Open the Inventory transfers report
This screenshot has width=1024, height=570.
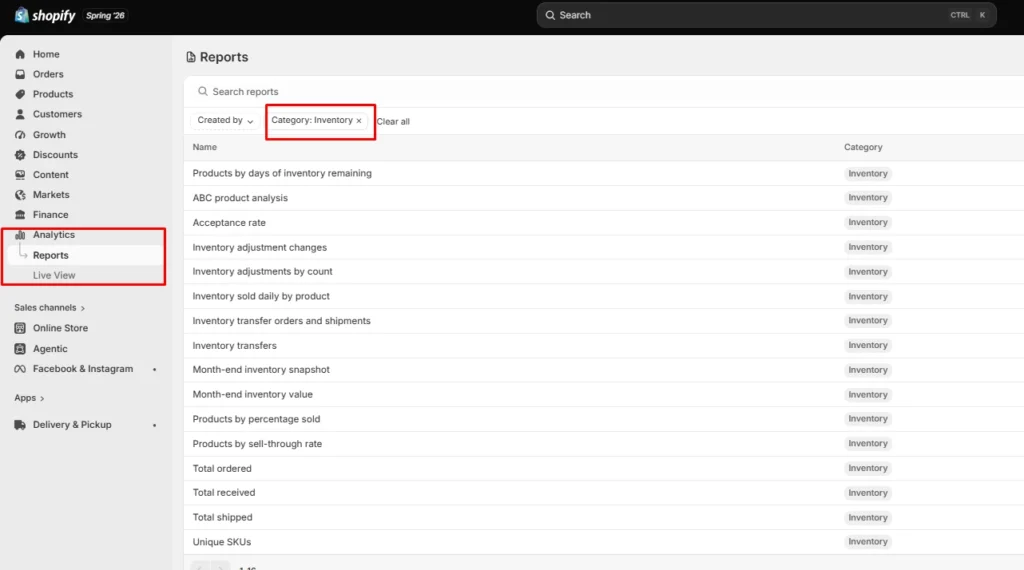coord(234,345)
